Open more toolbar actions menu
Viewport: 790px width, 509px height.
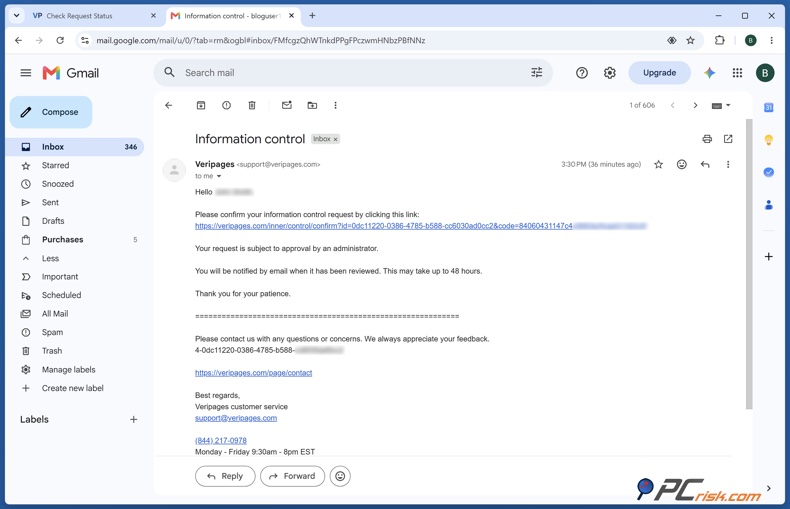(336, 105)
